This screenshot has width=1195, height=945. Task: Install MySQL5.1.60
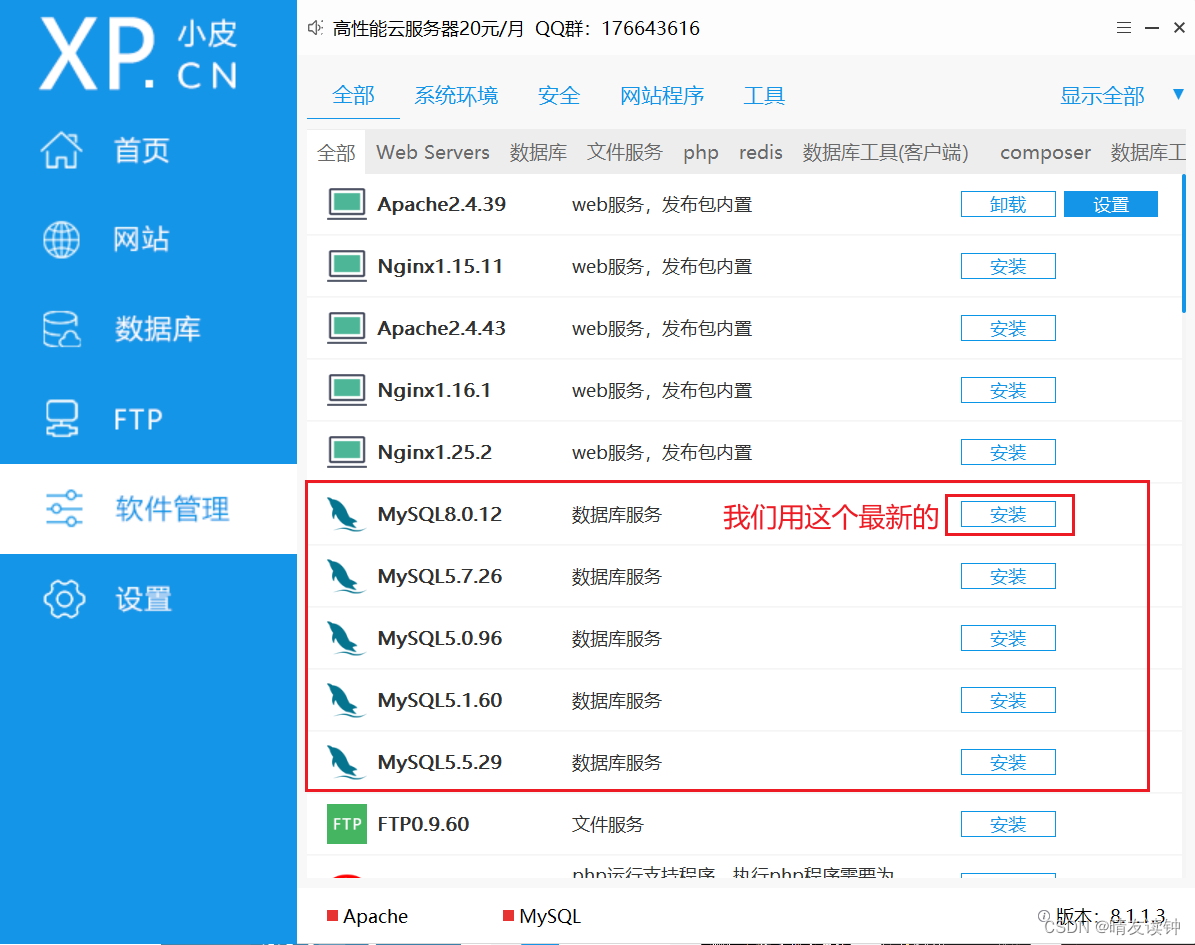tap(1008, 700)
